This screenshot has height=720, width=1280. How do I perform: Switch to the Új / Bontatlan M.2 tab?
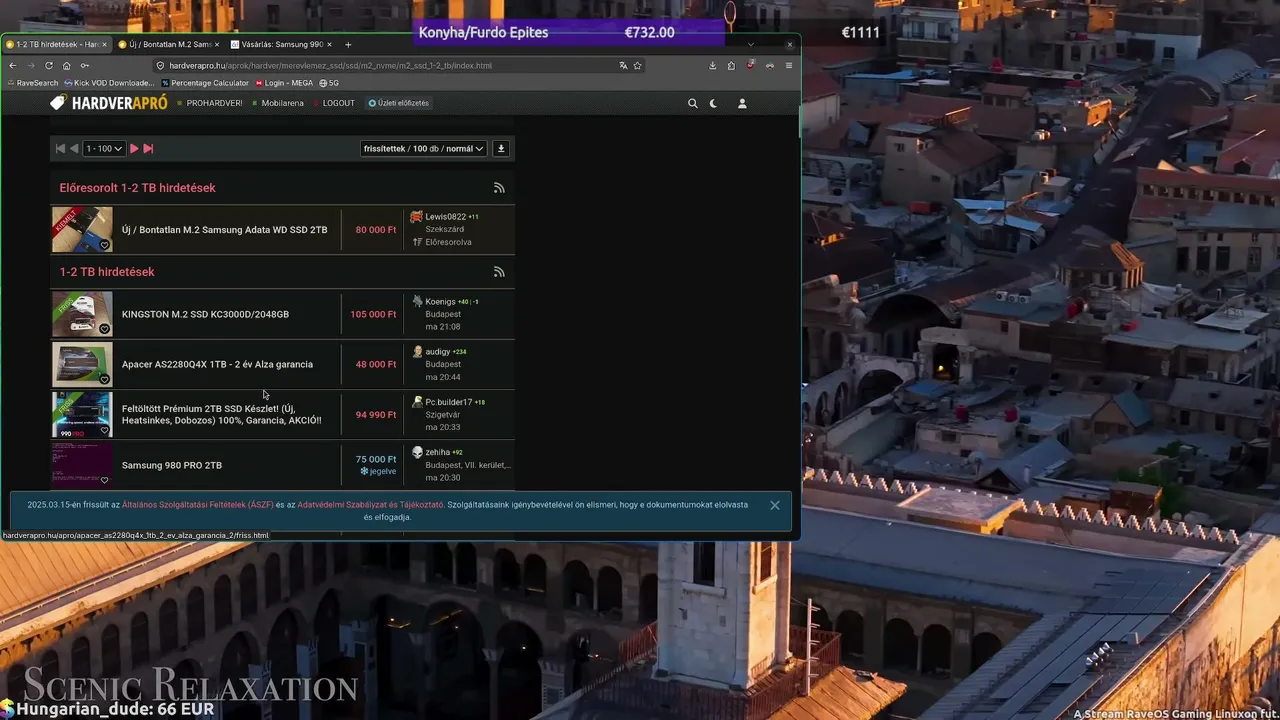tap(169, 44)
